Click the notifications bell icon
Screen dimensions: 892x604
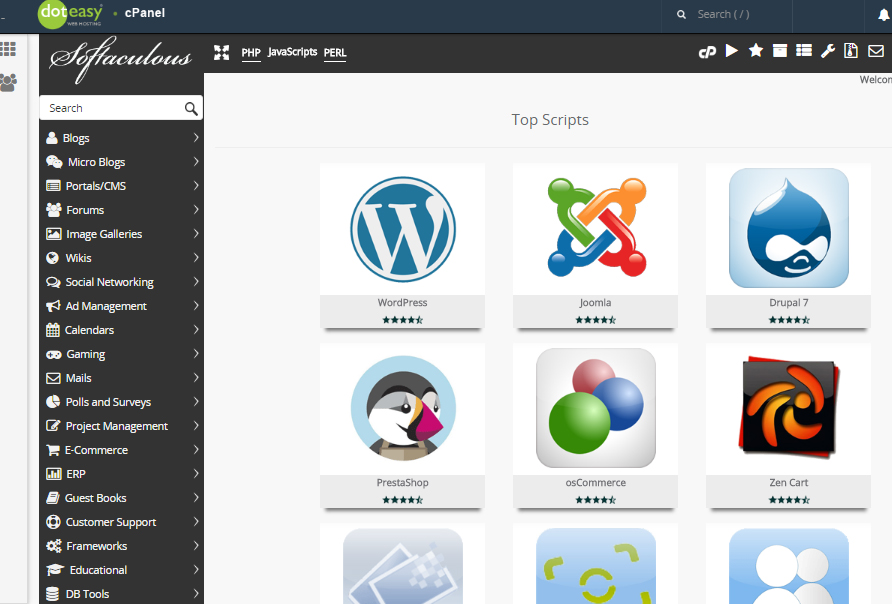tap(883, 15)
